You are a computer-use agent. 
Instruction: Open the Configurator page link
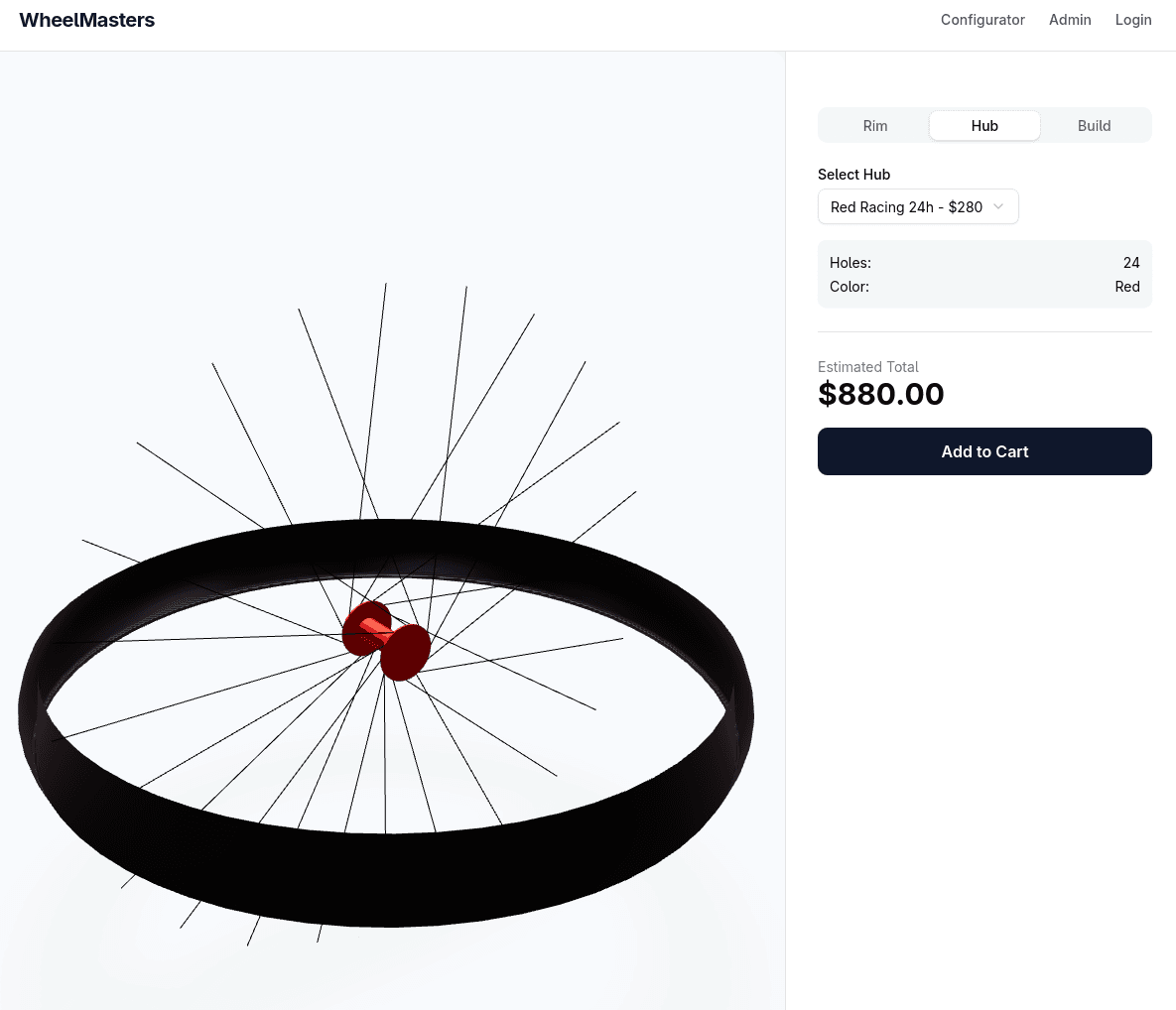(982, 20)
